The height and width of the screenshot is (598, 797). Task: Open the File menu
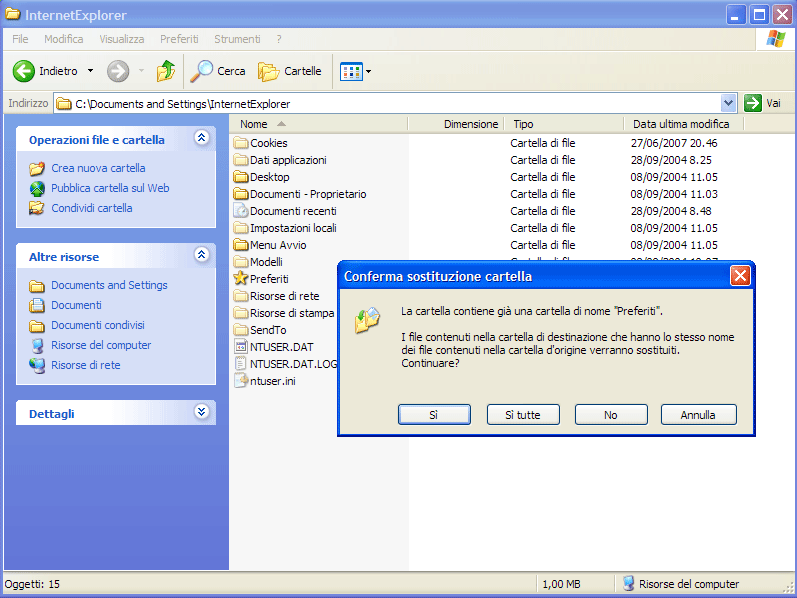pyautogui.click(x=20, y=39)
